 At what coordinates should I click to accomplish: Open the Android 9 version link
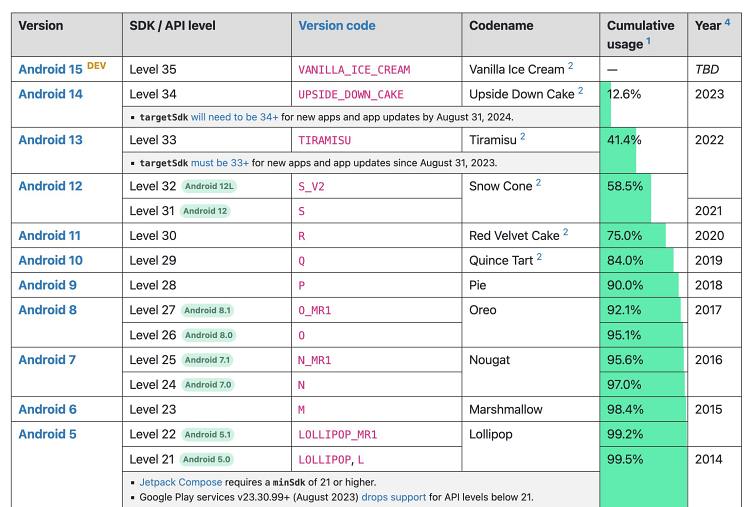[47, 286]
